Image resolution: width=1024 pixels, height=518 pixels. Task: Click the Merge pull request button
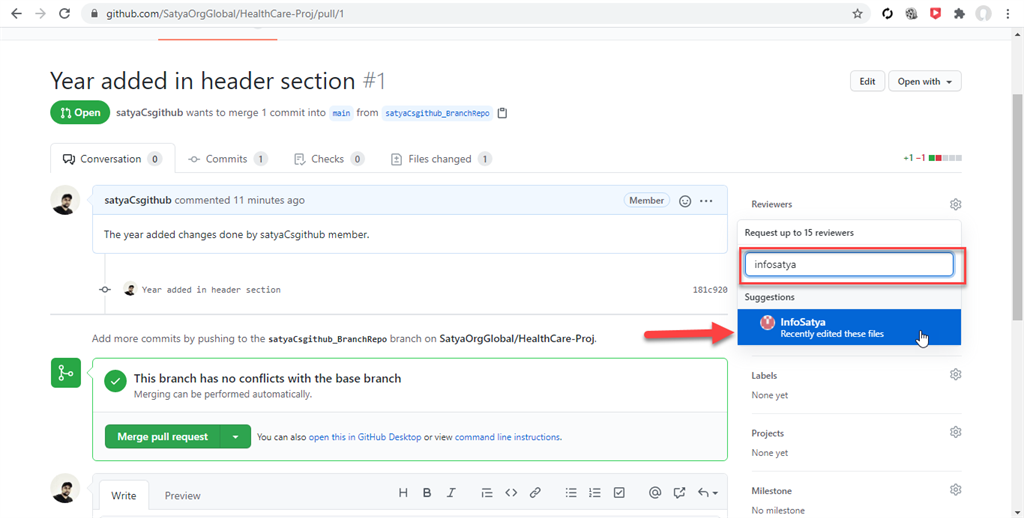(163, 436)
